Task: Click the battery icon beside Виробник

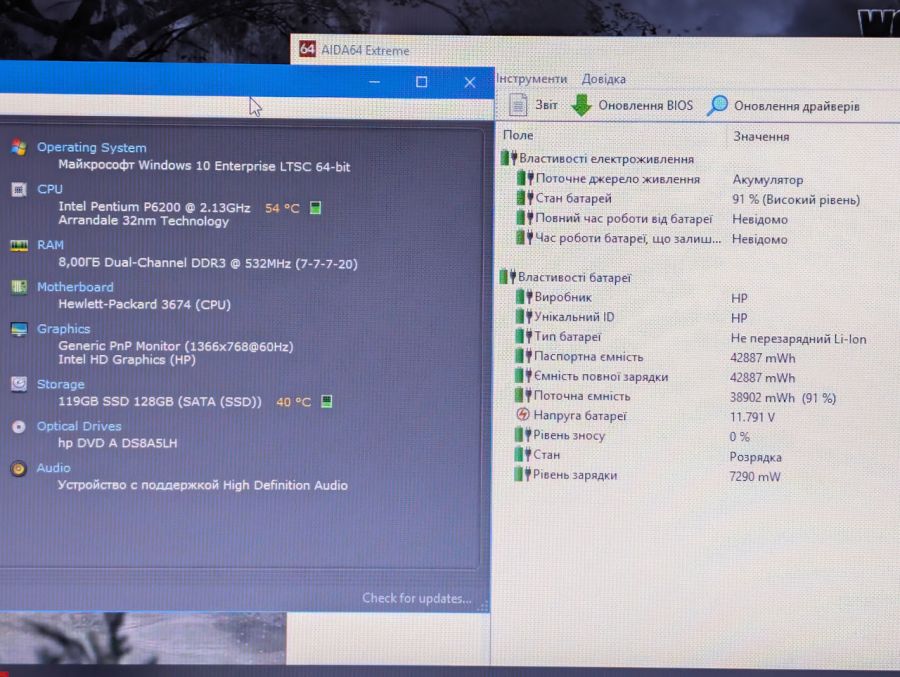Action: tap(524, 297)
